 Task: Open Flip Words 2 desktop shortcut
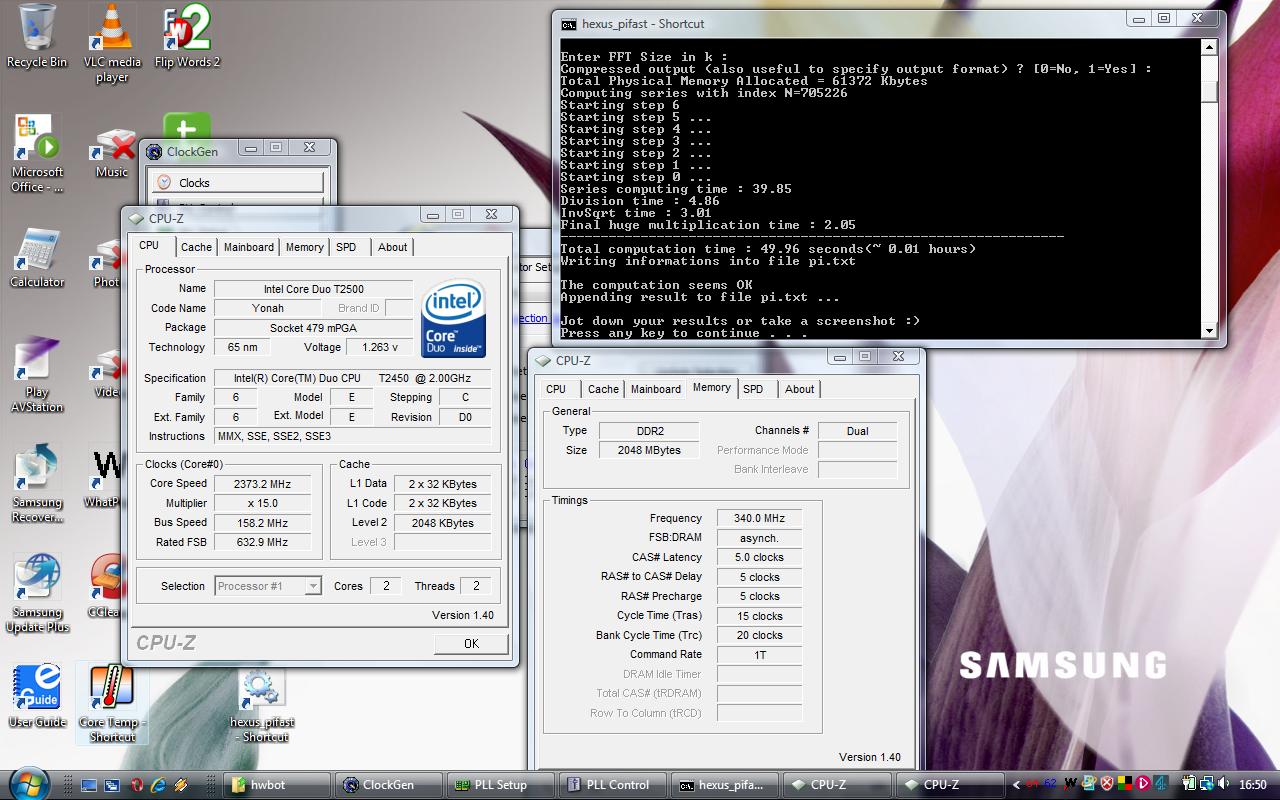click(187, 36)
